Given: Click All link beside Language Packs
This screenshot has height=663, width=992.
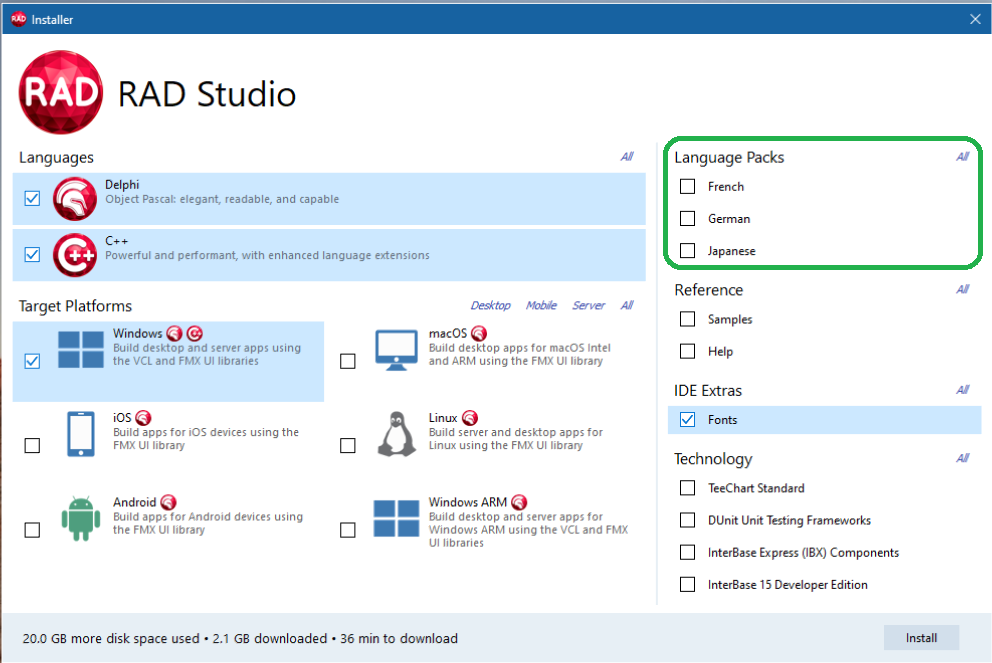Looking at the screenshot, I should point(962,157).
